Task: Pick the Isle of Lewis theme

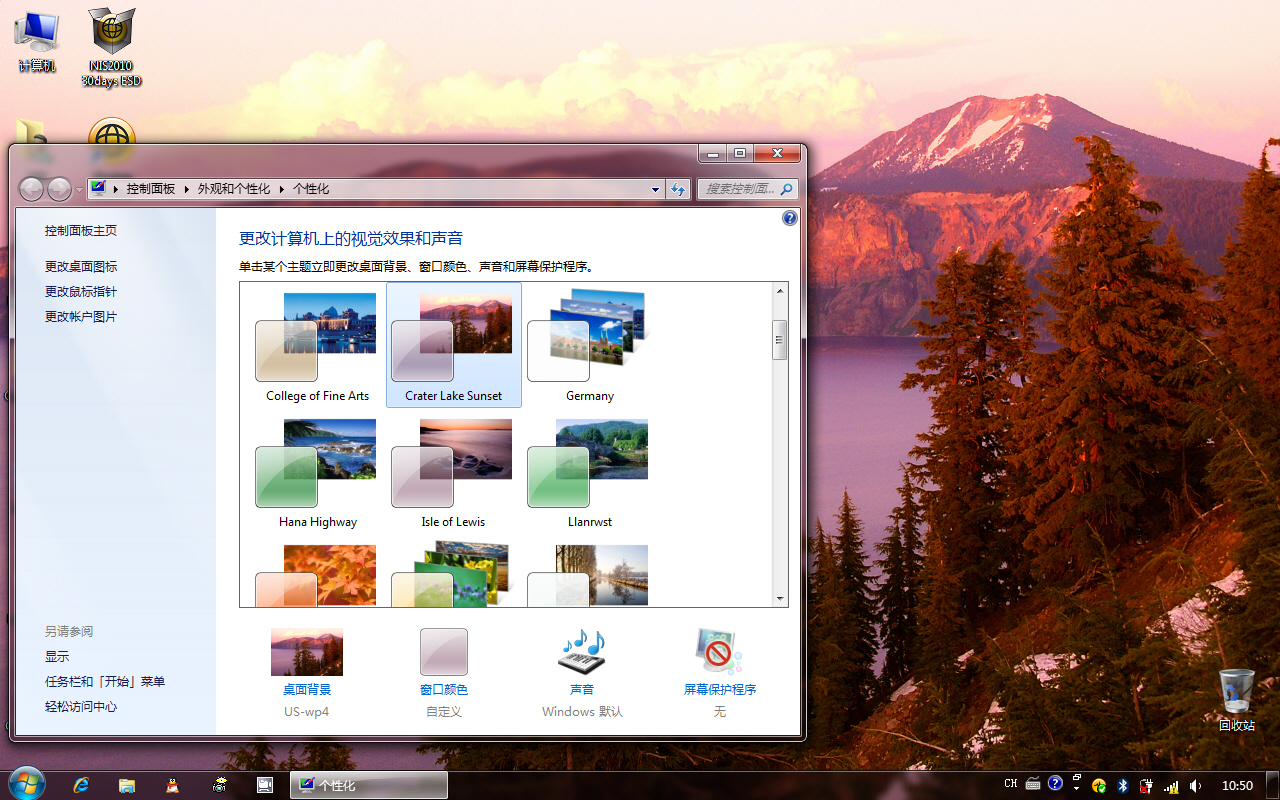Action: [x=454, y=472]
